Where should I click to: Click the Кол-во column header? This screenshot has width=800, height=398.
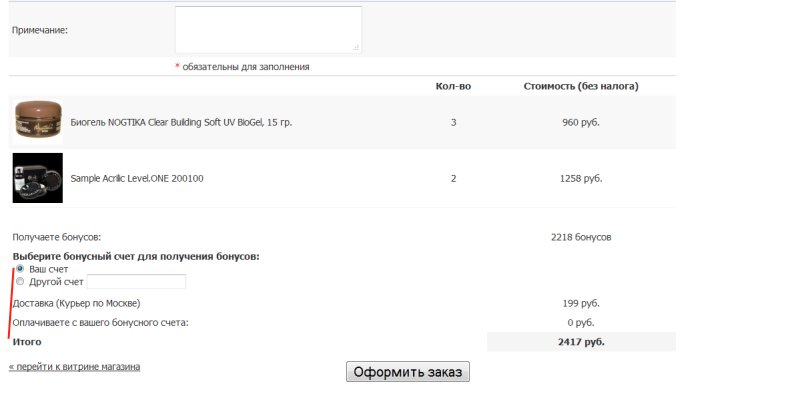453,86
